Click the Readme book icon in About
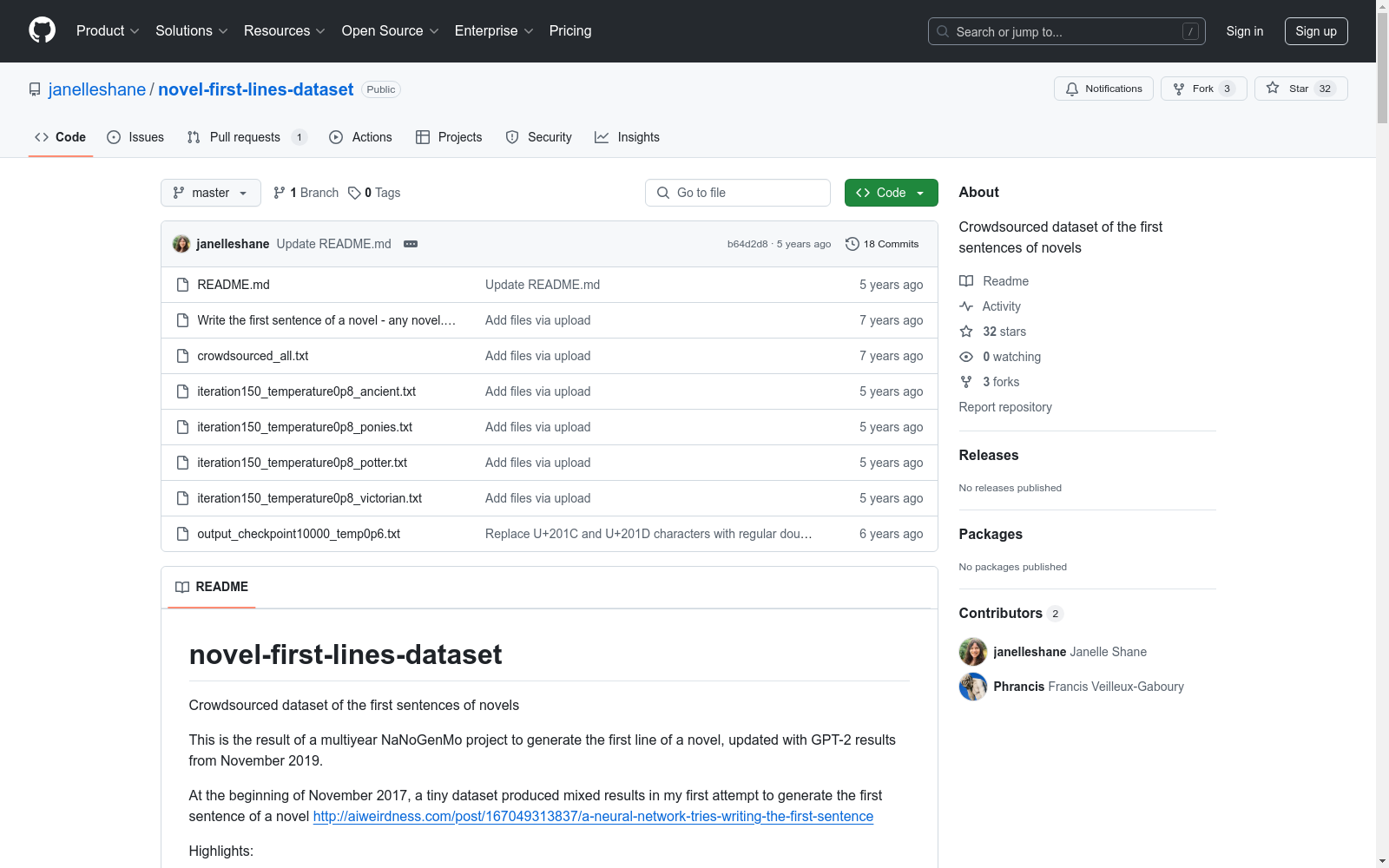This screenshot has width=1389, height=868. coord(966,281)
